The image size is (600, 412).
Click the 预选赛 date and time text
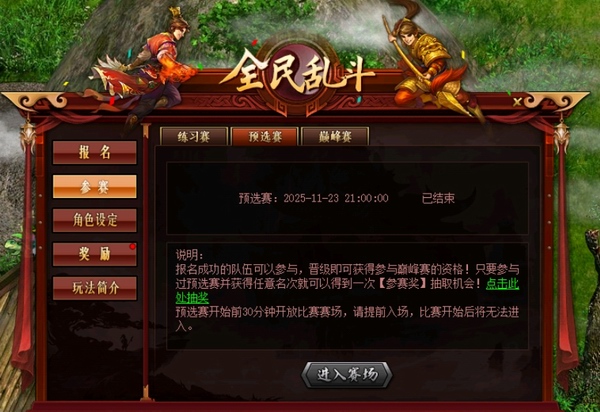click(314, 198)
